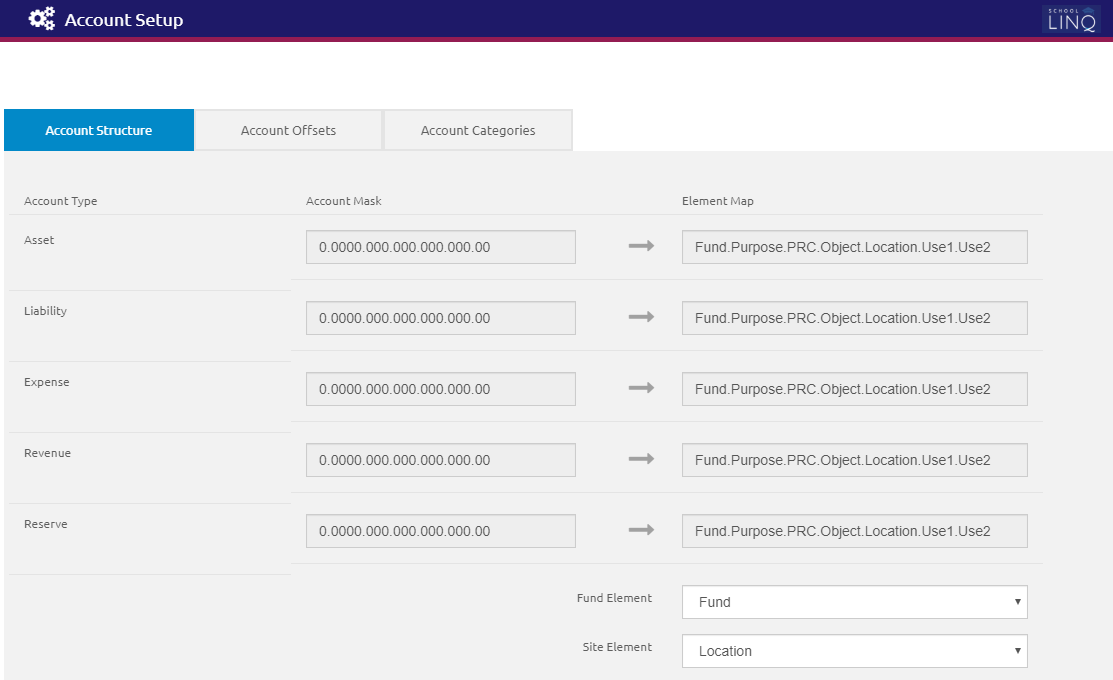The width and height of the screenshot is (1113, 680).
Task: Click the arrow icon in the Revenue row
Action: coord(640,460)
